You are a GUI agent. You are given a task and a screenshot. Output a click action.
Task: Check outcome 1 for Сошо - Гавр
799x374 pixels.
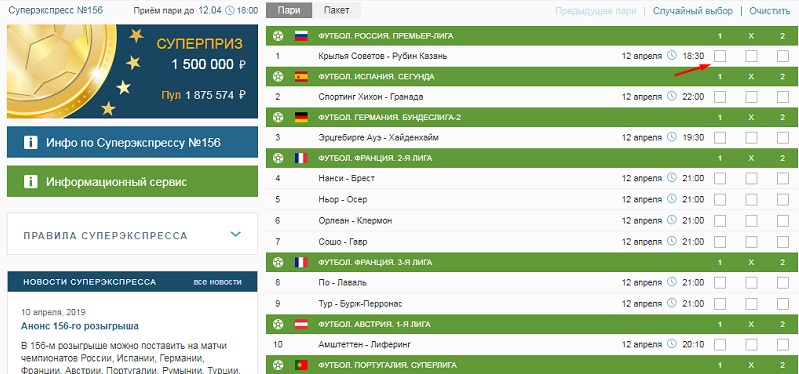(720, 242)
